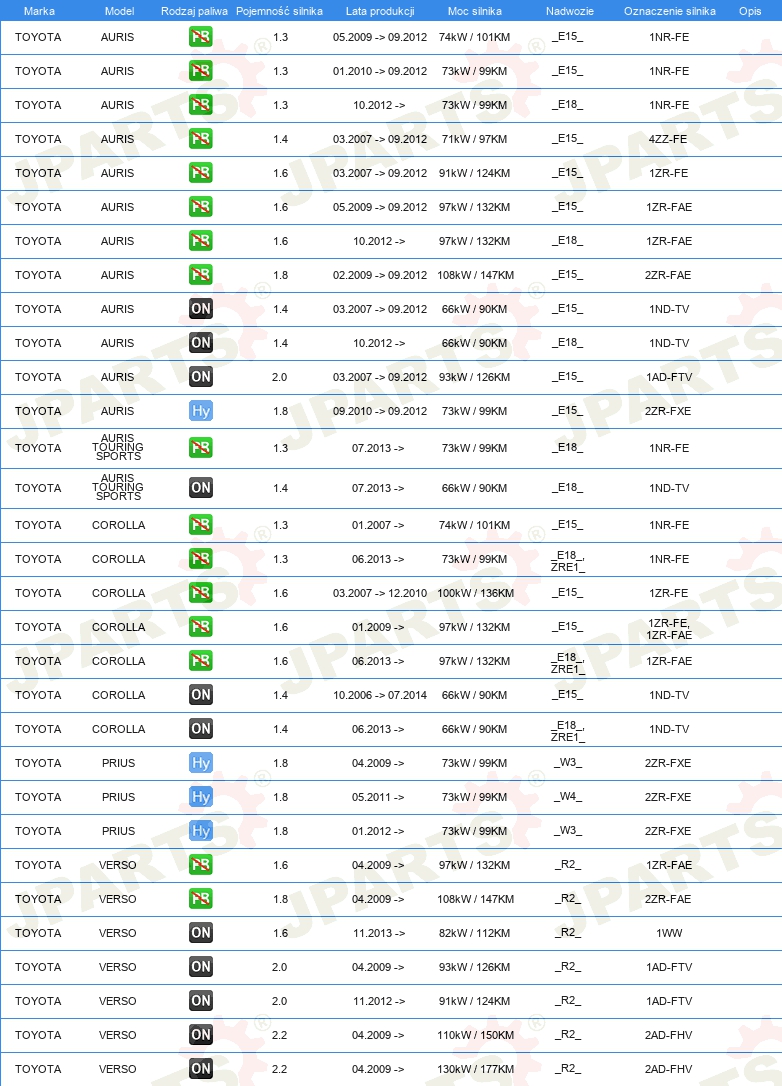
Task: Click the production years 02.2009 -> 09.2012
Action: (380, 275)
